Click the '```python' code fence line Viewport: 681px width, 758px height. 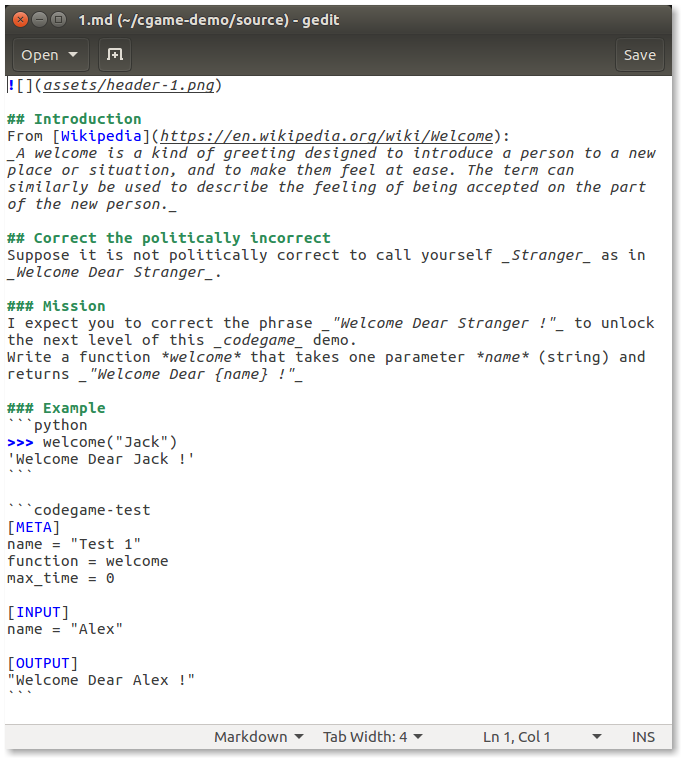47,425
